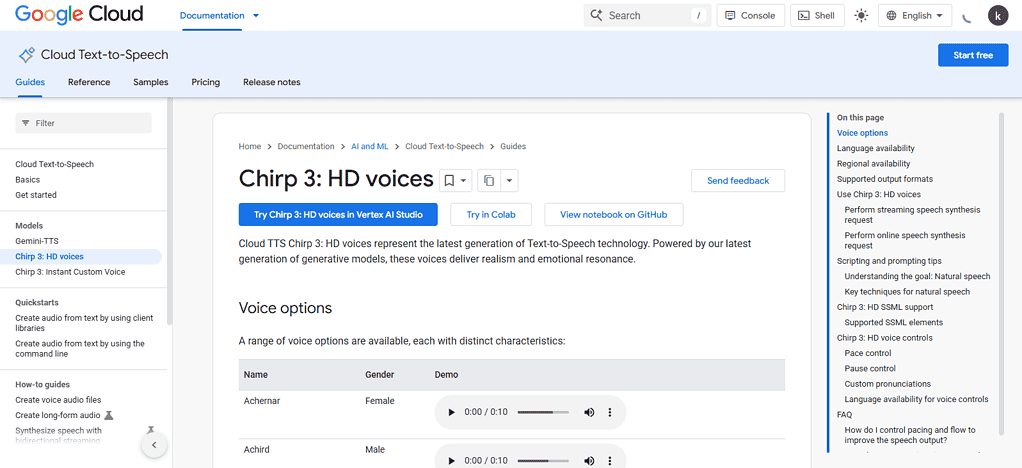Jump to Regional availability section
1022x468 pixels.
point(873,164)
